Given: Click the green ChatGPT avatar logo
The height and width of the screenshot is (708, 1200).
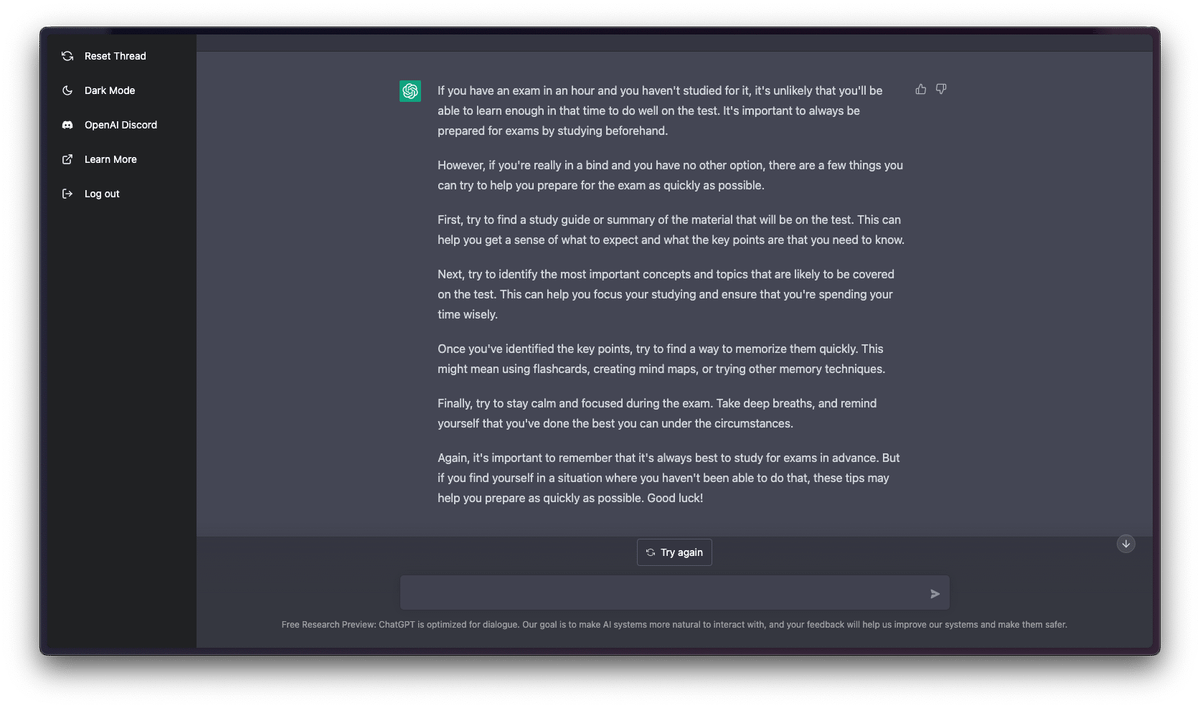Looking at the screenshot, I should 410,91.
